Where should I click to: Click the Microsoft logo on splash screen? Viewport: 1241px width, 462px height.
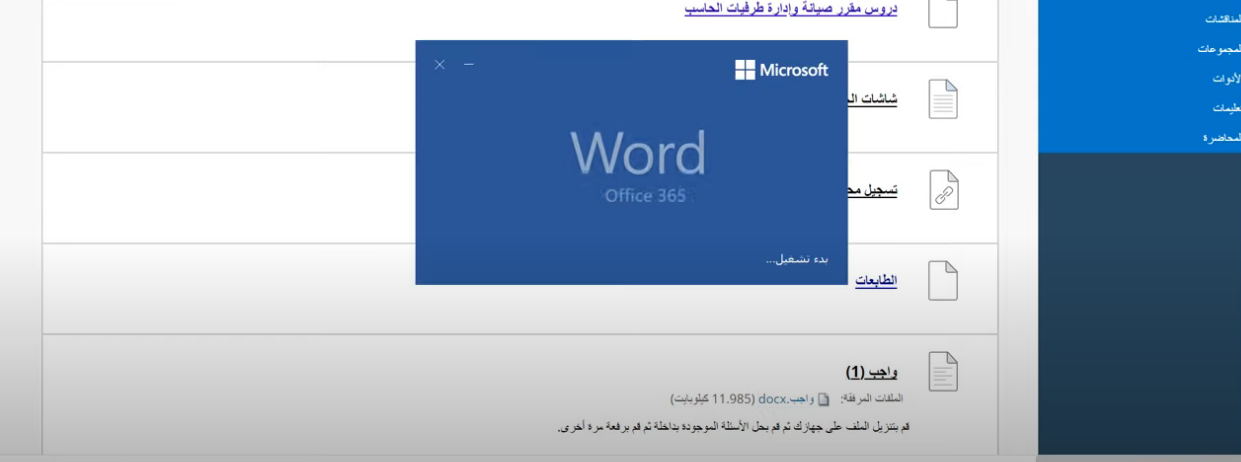coord(781,70)
